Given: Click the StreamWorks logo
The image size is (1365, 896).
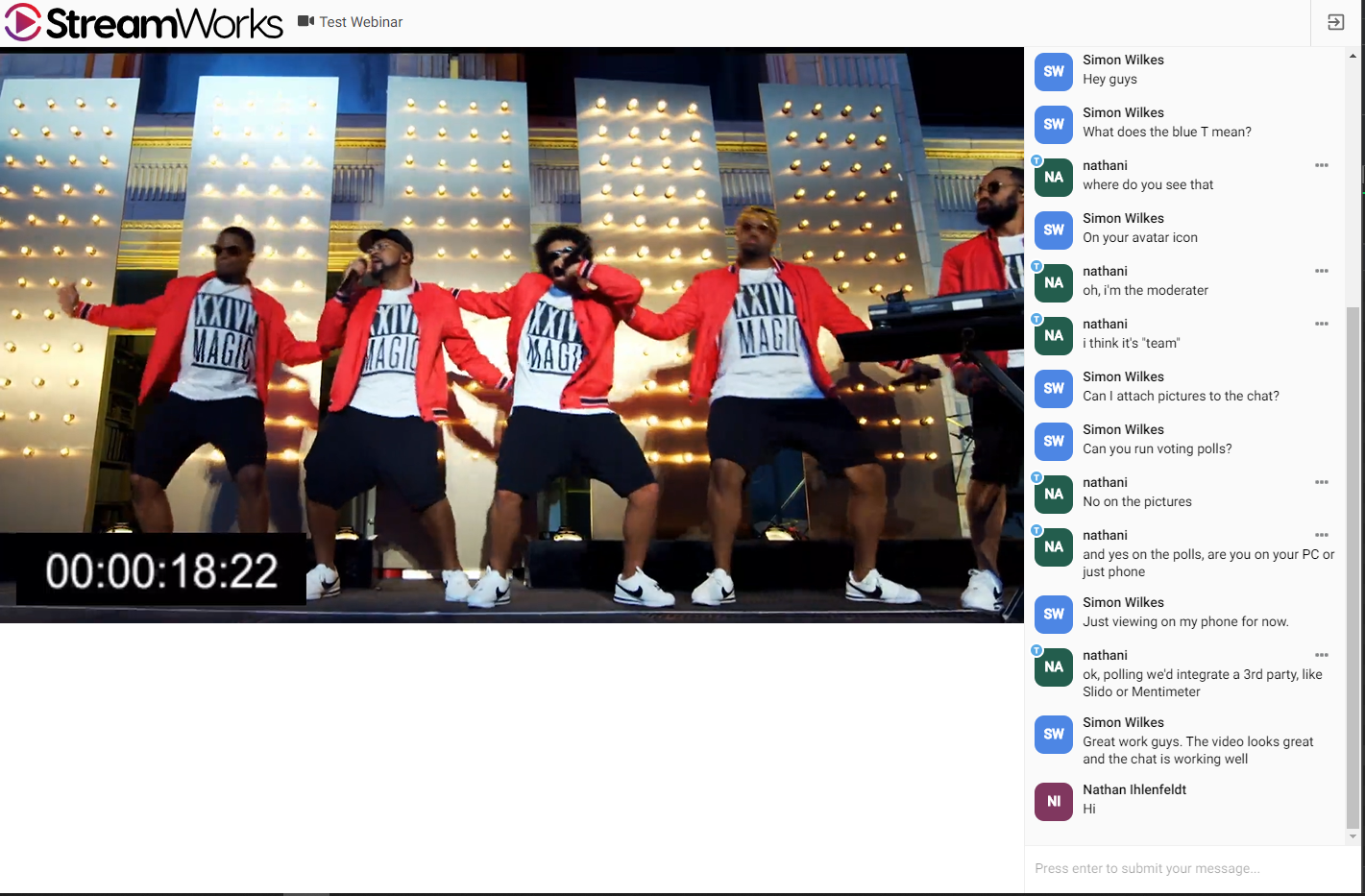Looking at the screenshot, I should (144, 22).
